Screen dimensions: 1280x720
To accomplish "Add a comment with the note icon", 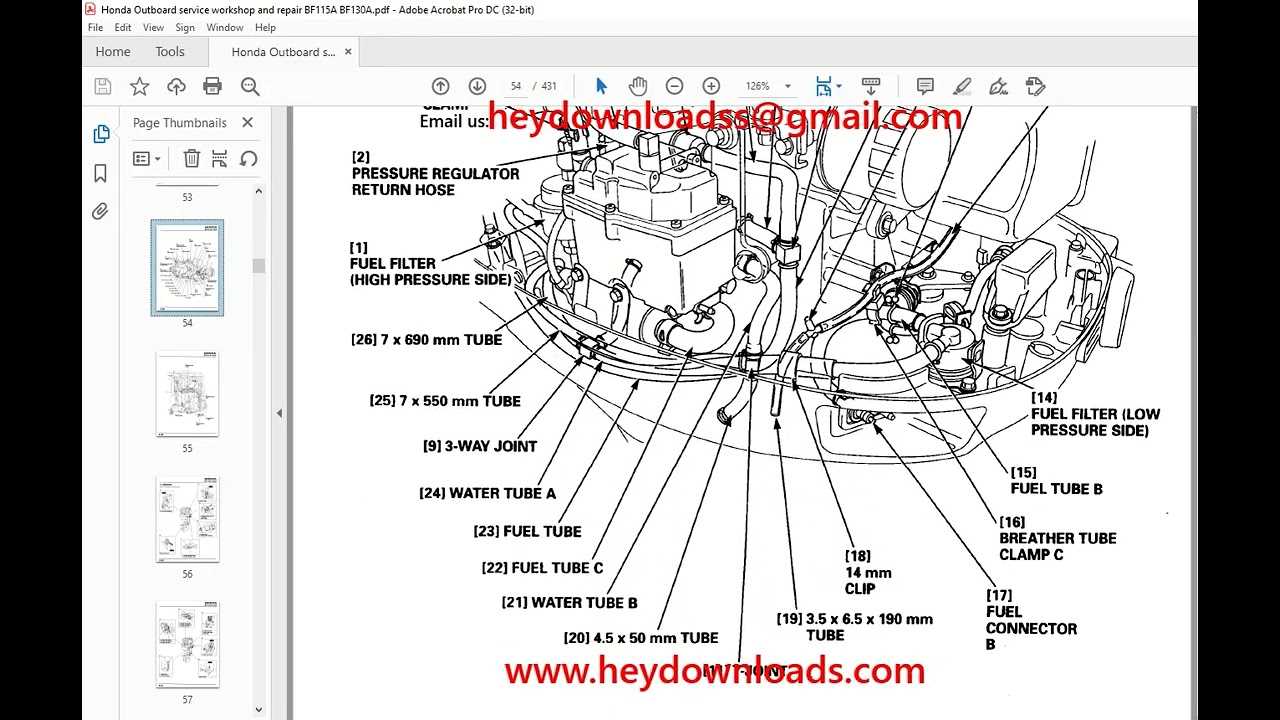I will click(x=925, y=86).
